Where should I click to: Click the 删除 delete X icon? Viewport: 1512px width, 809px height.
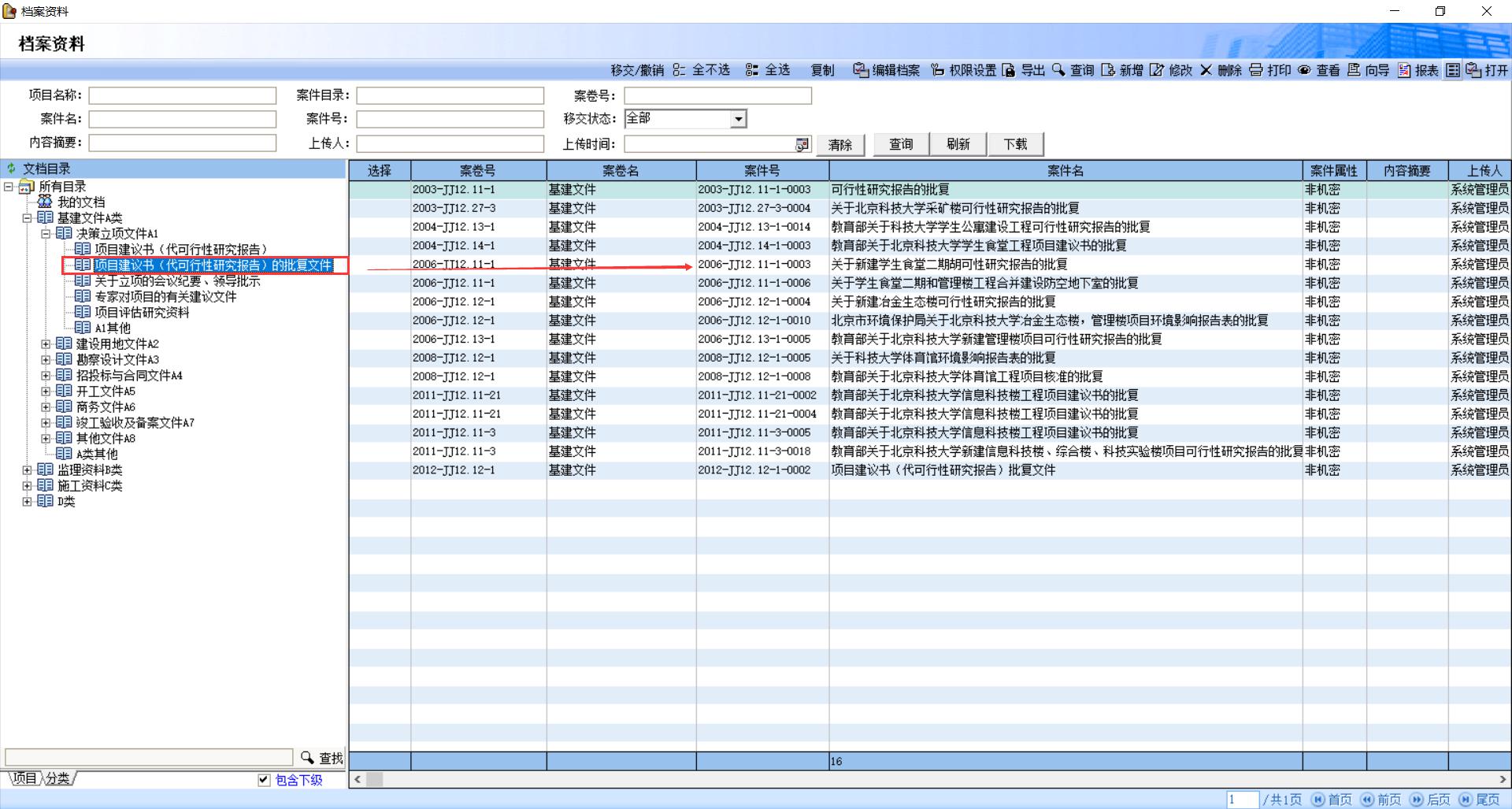pyautogui.click(x=1206, y=70)
